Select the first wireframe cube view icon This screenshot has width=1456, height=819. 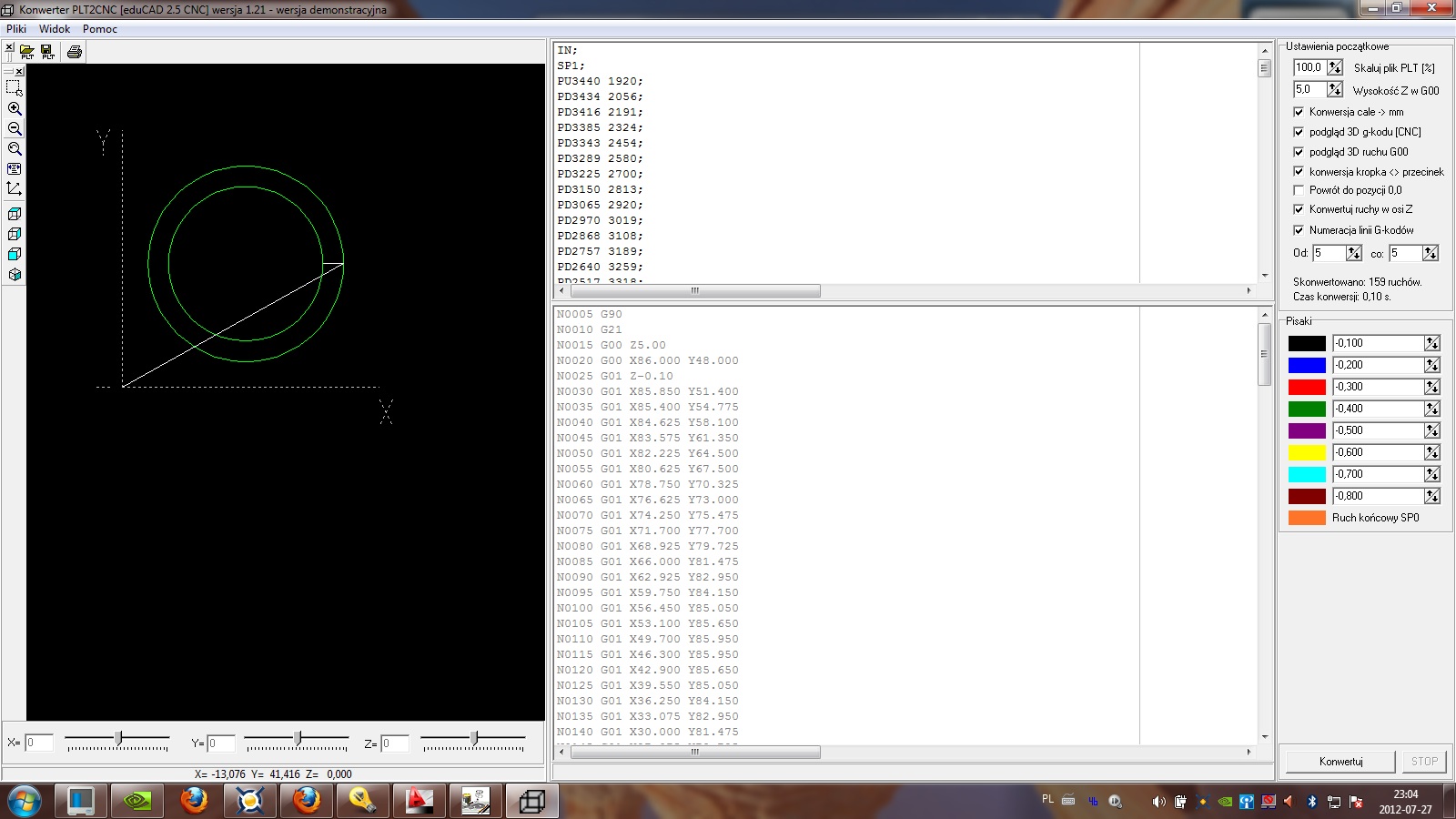15,214
